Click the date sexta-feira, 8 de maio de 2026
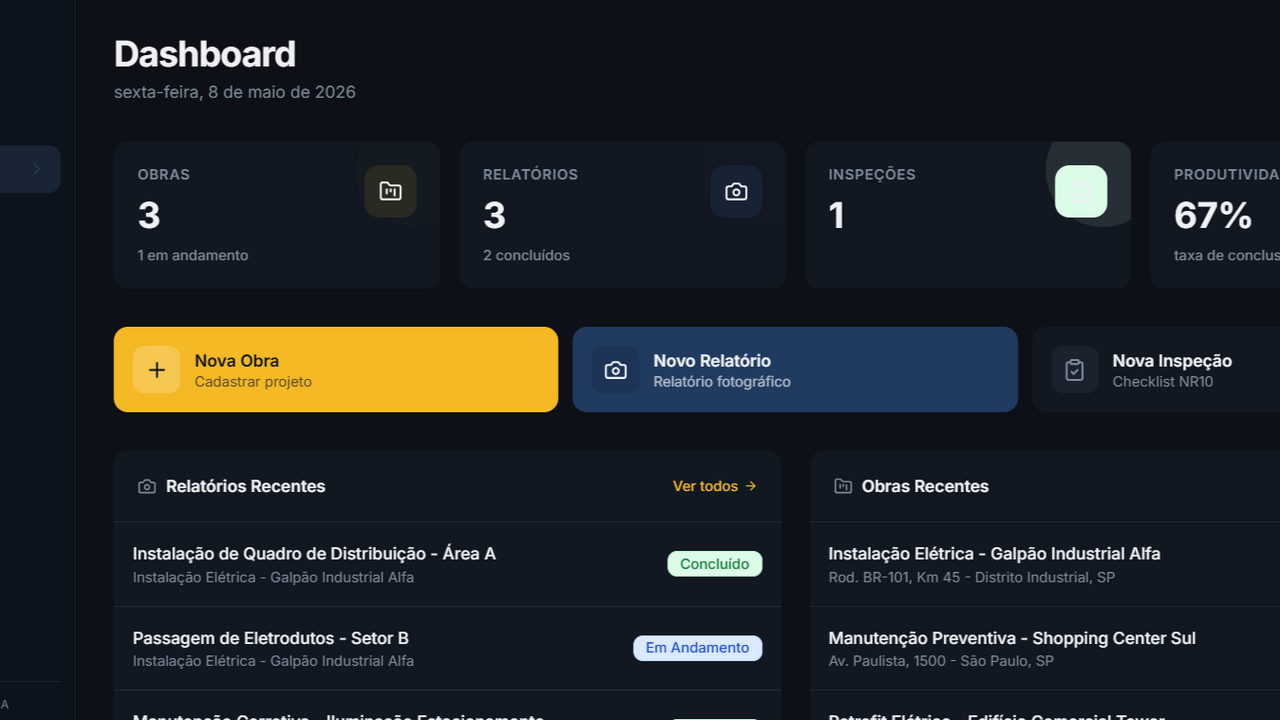The image size is (1280, 720). coord(235,92)
